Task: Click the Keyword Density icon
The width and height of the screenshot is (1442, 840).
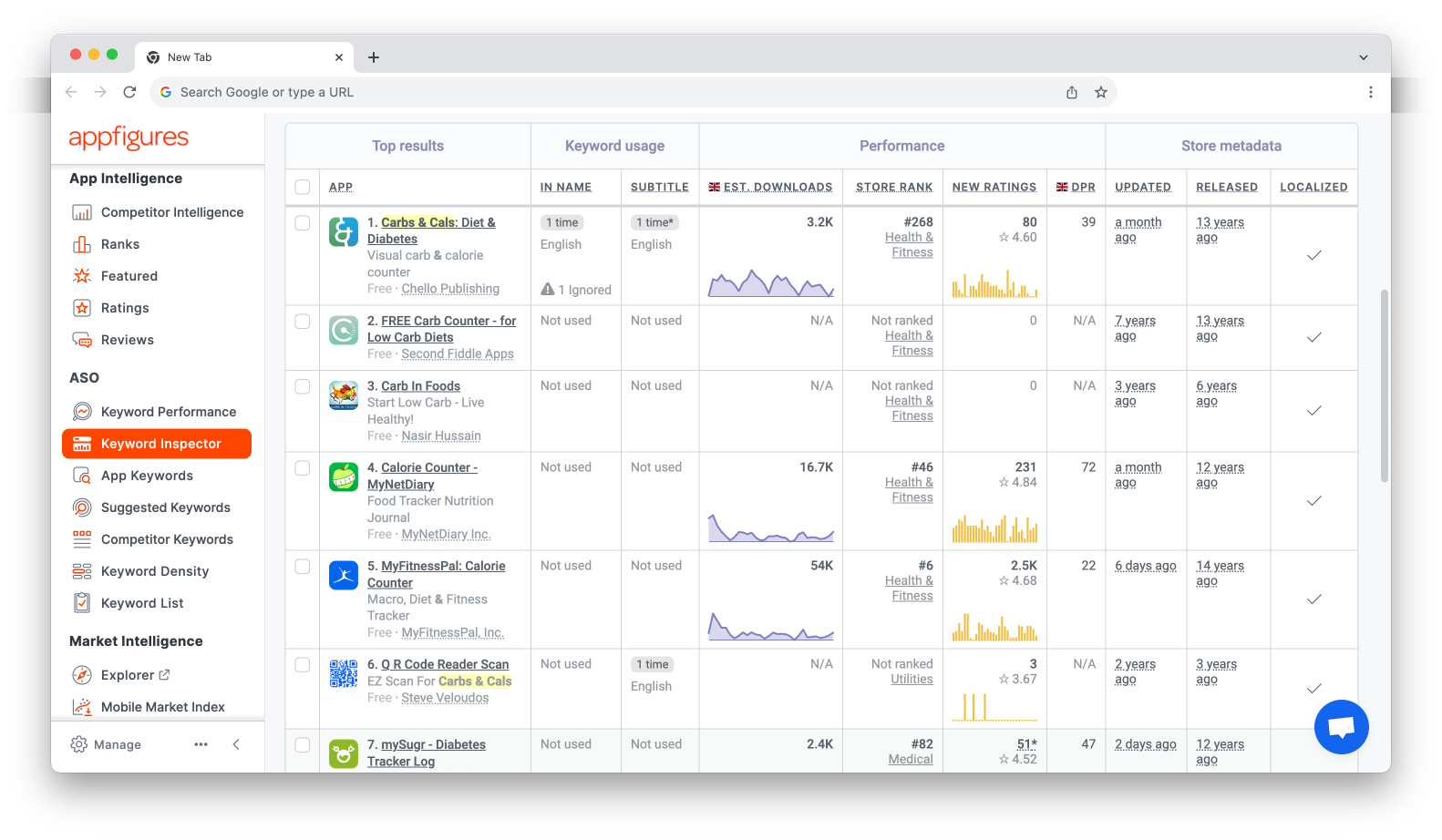Action: click(x=82, y=571)
